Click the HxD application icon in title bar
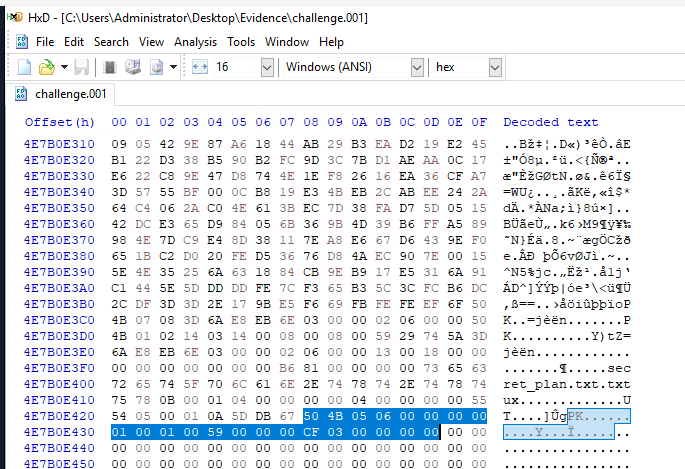This screenshot has height=469, width=685. click(15, 17)
